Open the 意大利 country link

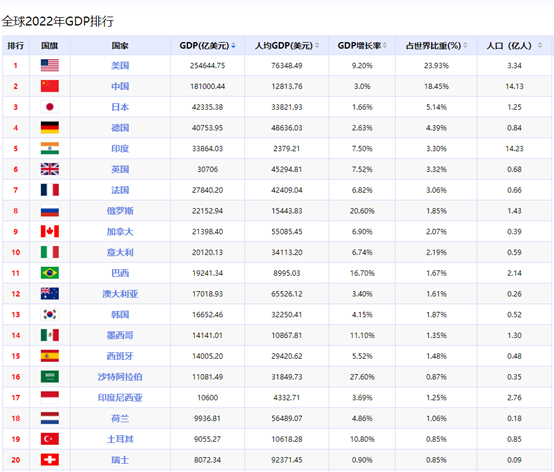click(x=120, y=252)
